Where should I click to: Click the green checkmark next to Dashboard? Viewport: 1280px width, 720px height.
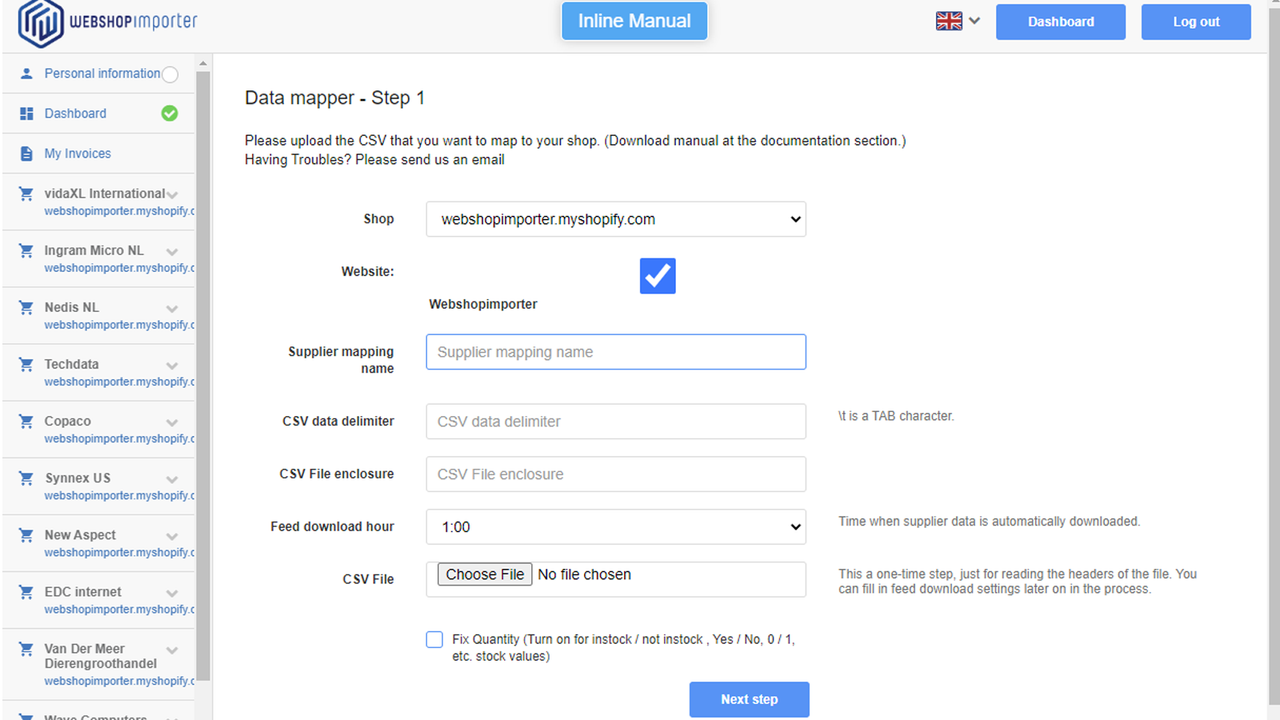click(169, 113)
